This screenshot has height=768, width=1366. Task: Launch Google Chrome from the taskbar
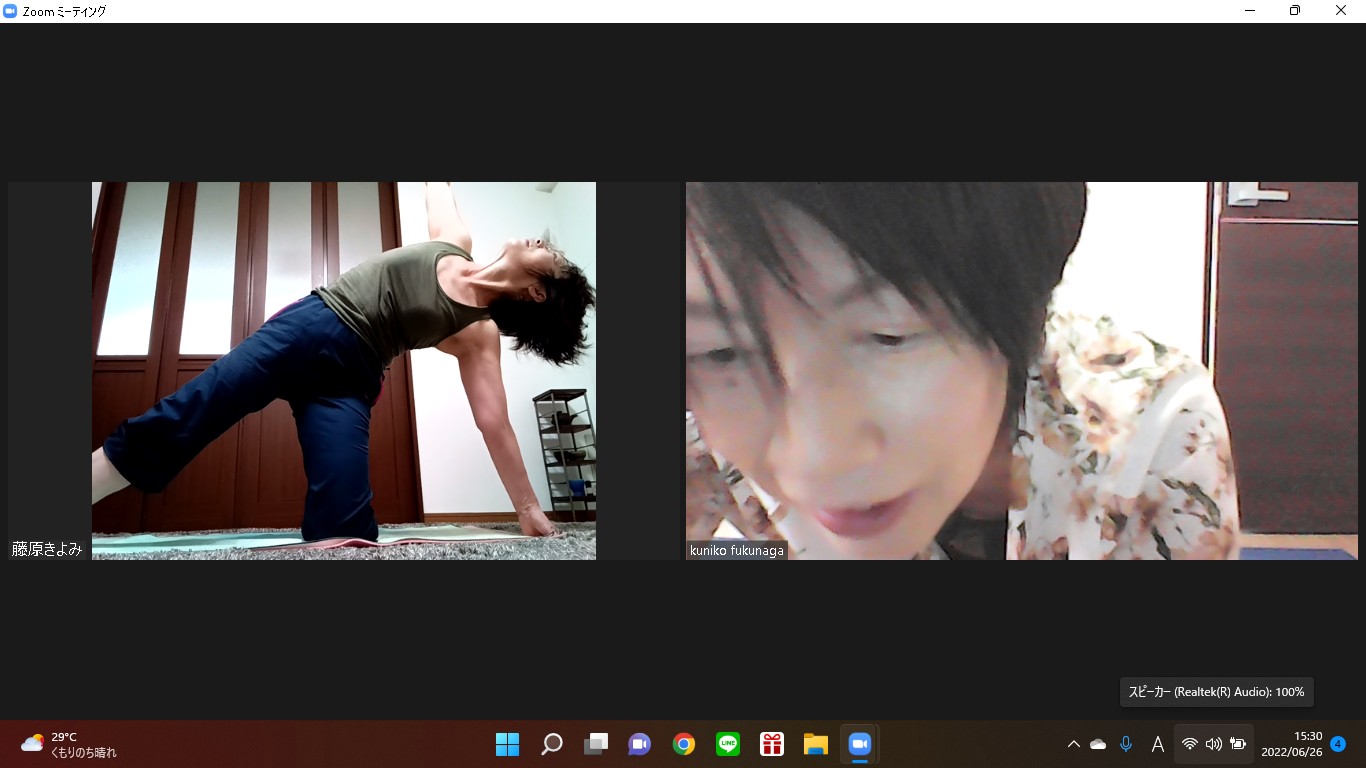[684, 744]
